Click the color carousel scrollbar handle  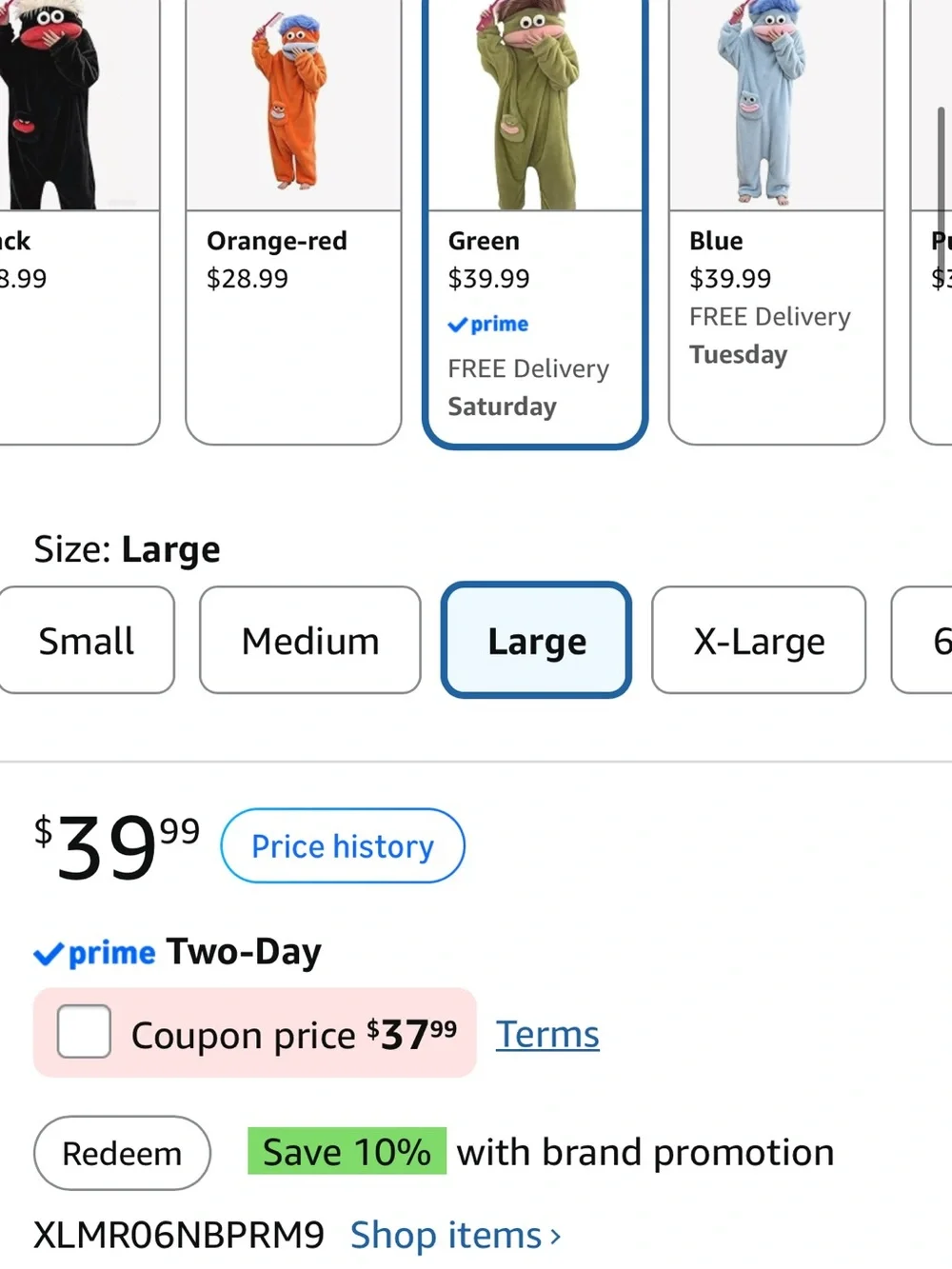(942, 181)
